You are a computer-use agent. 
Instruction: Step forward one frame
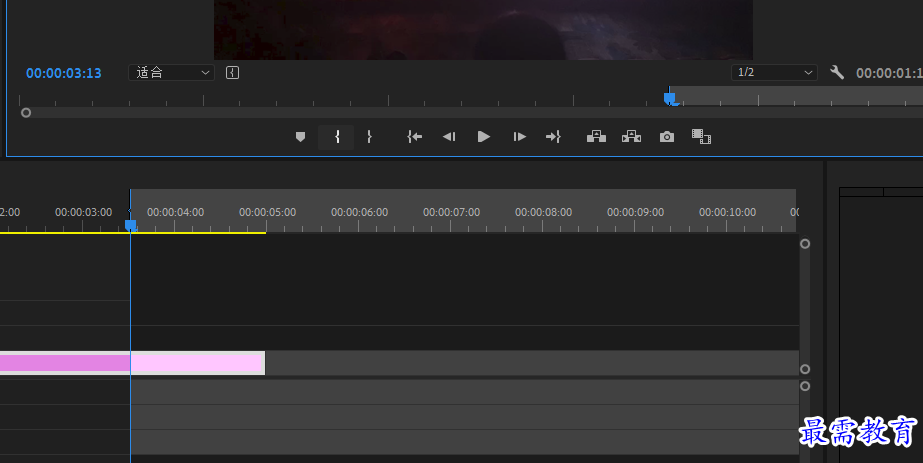pos(519,137)
